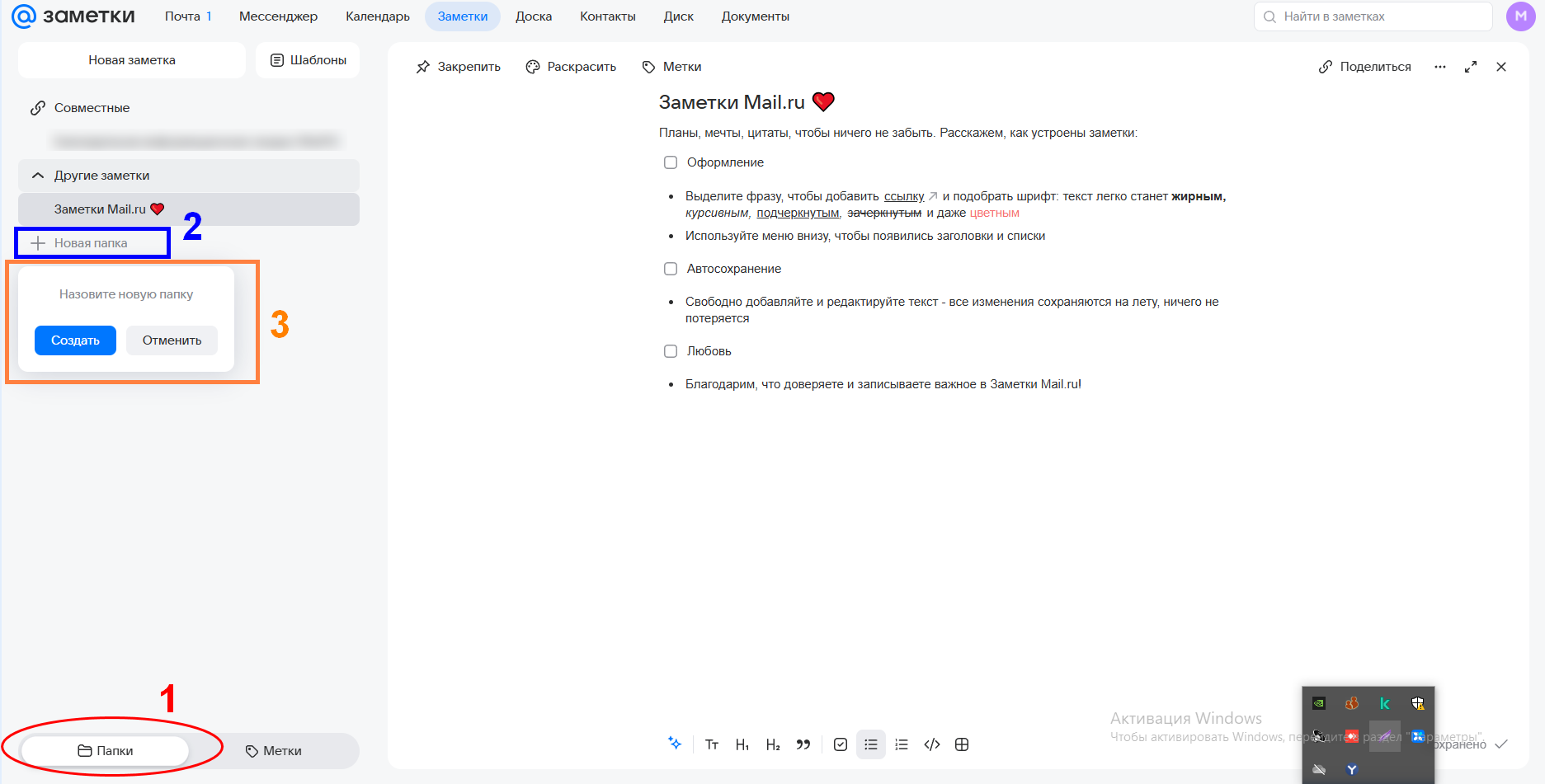
Task: Expand the note to fullscreen
Action: (1470, 67)
